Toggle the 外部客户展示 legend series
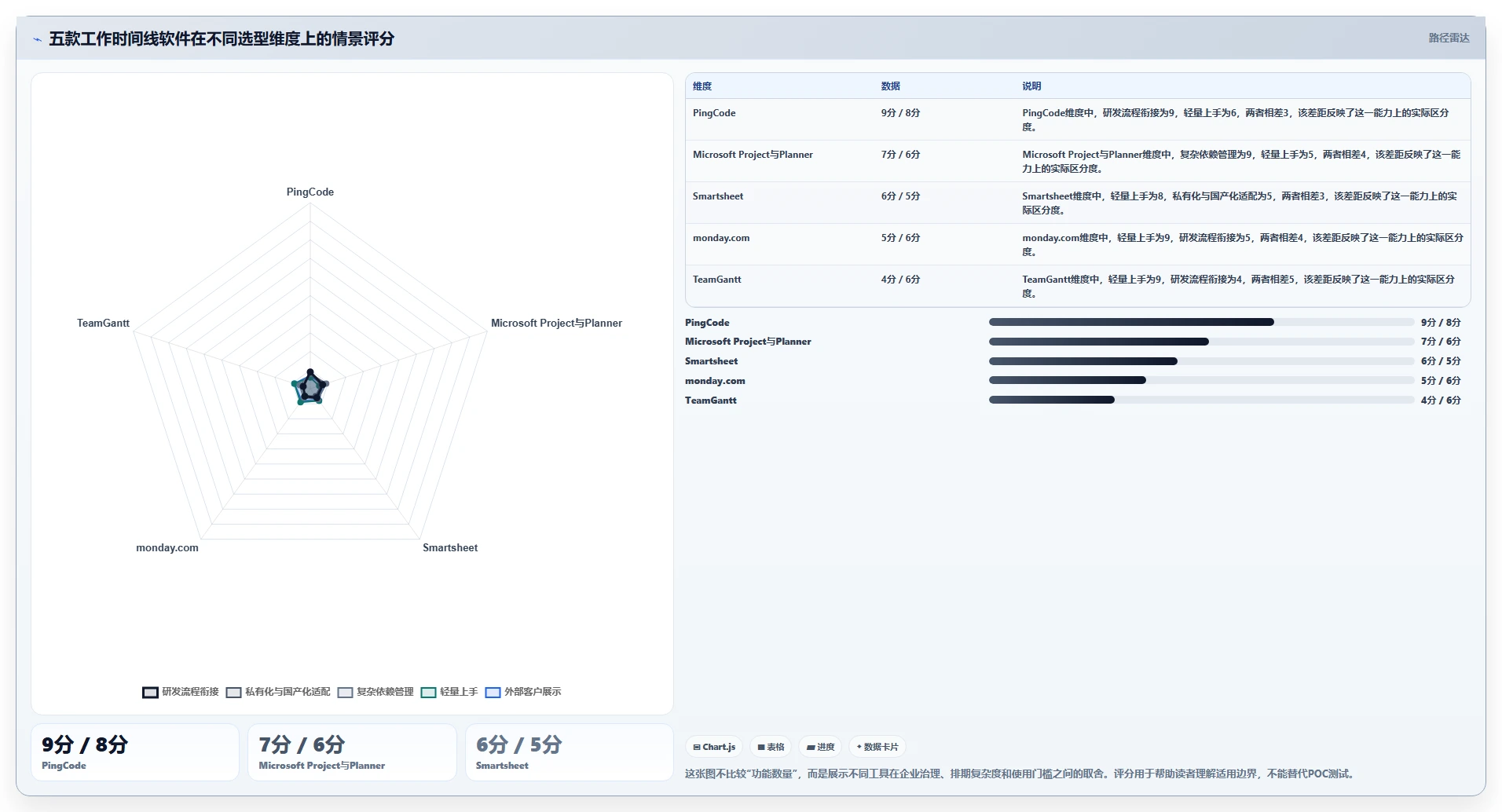The image size is (1502, 812). (523, 692)
